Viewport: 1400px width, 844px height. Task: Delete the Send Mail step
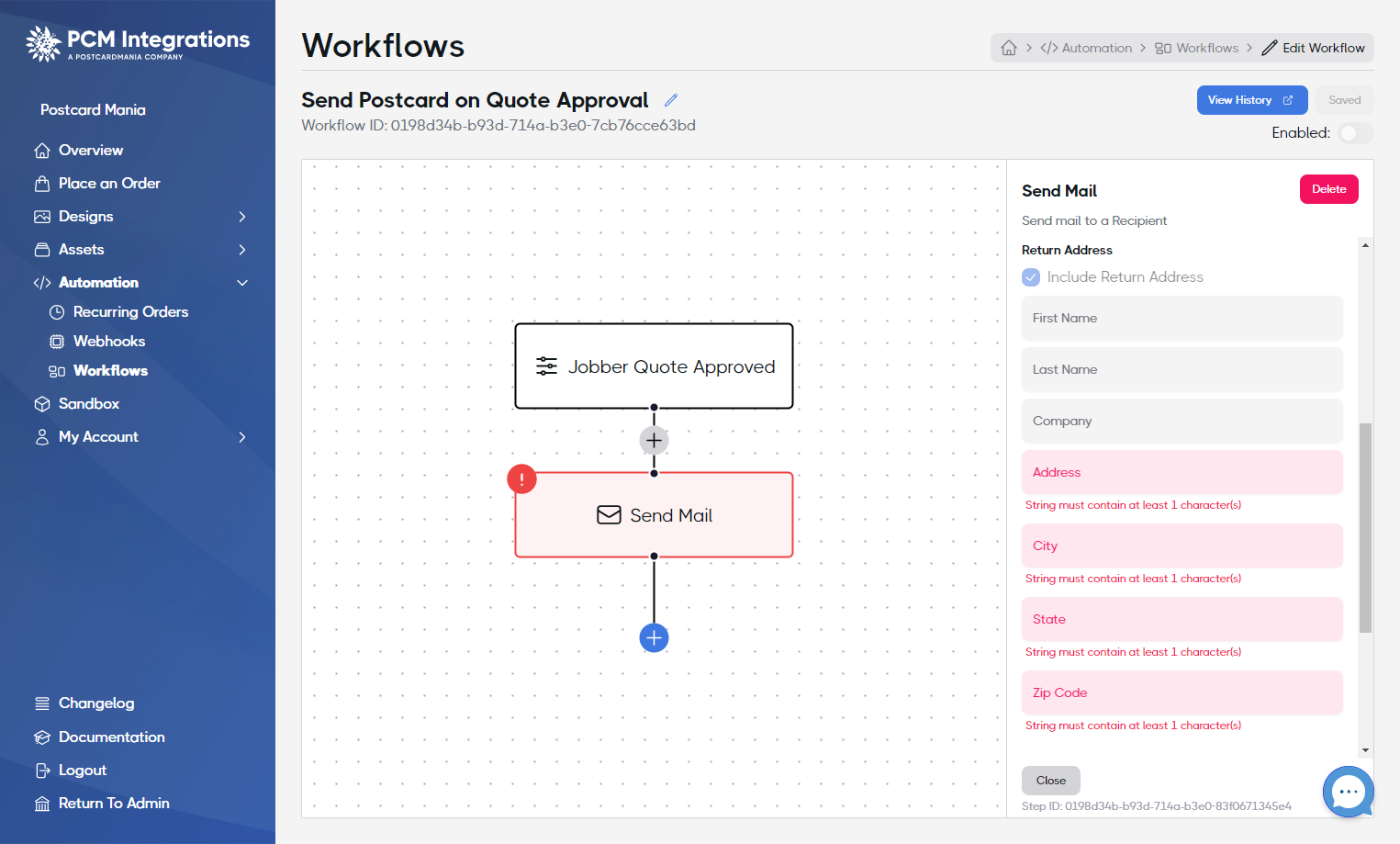click(x=1328, y=189)
